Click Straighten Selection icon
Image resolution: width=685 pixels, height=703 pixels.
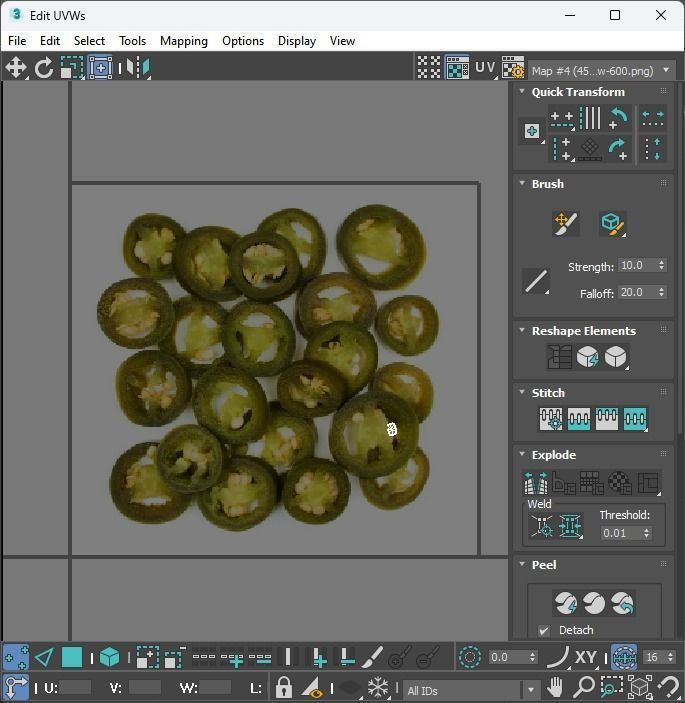[559, 357]
